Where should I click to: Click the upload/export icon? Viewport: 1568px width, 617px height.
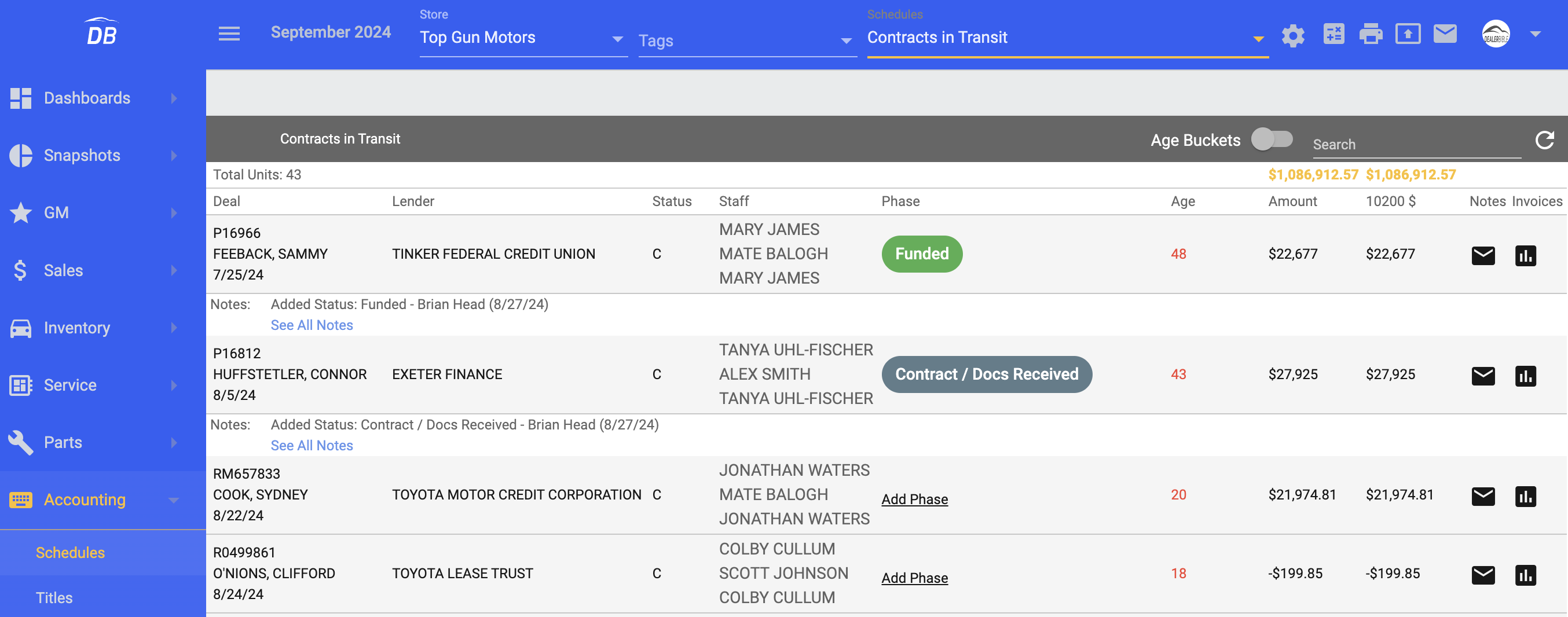[x=1408, y=34]
